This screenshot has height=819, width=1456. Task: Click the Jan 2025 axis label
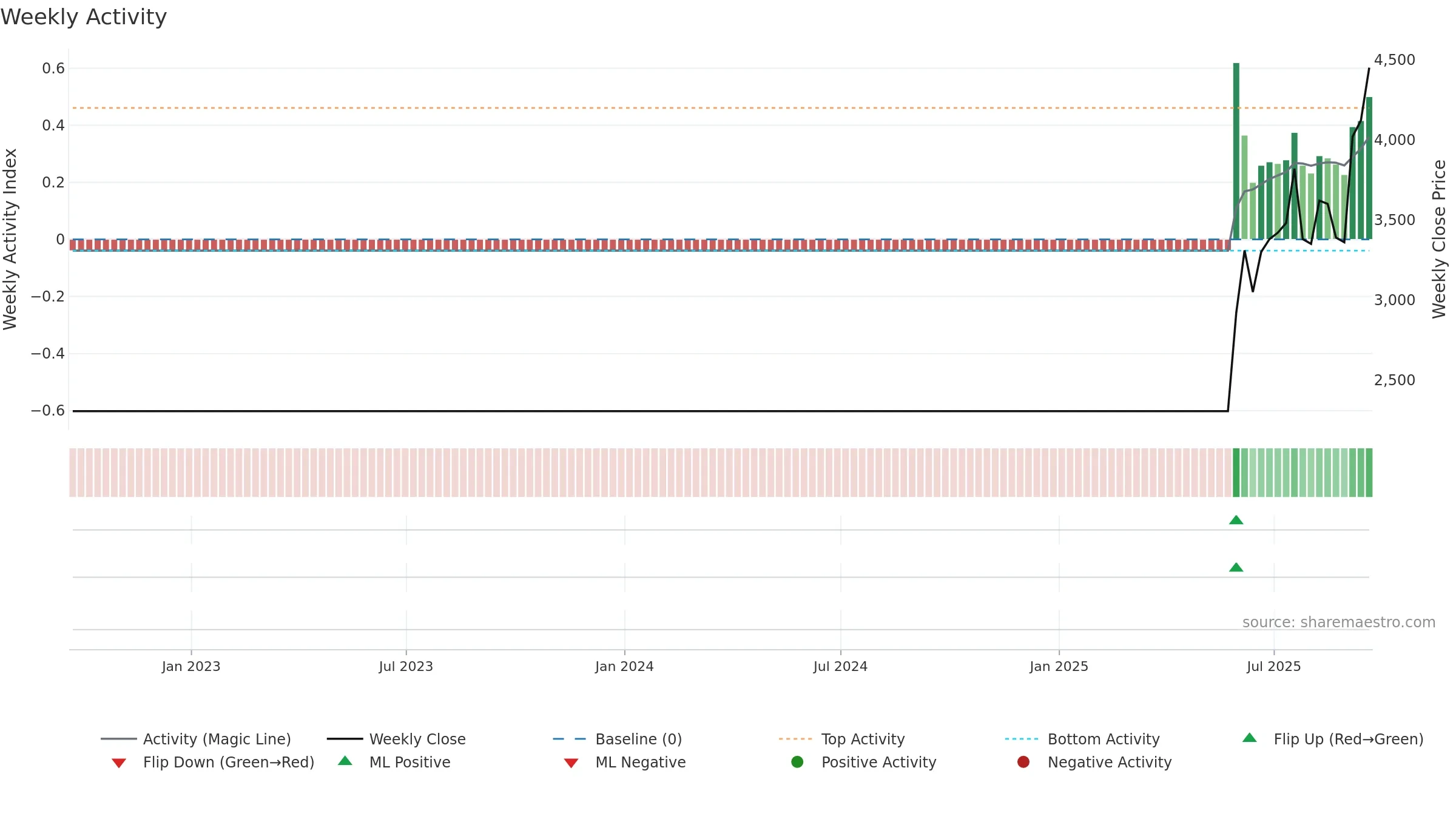(x=1059, y=666)
